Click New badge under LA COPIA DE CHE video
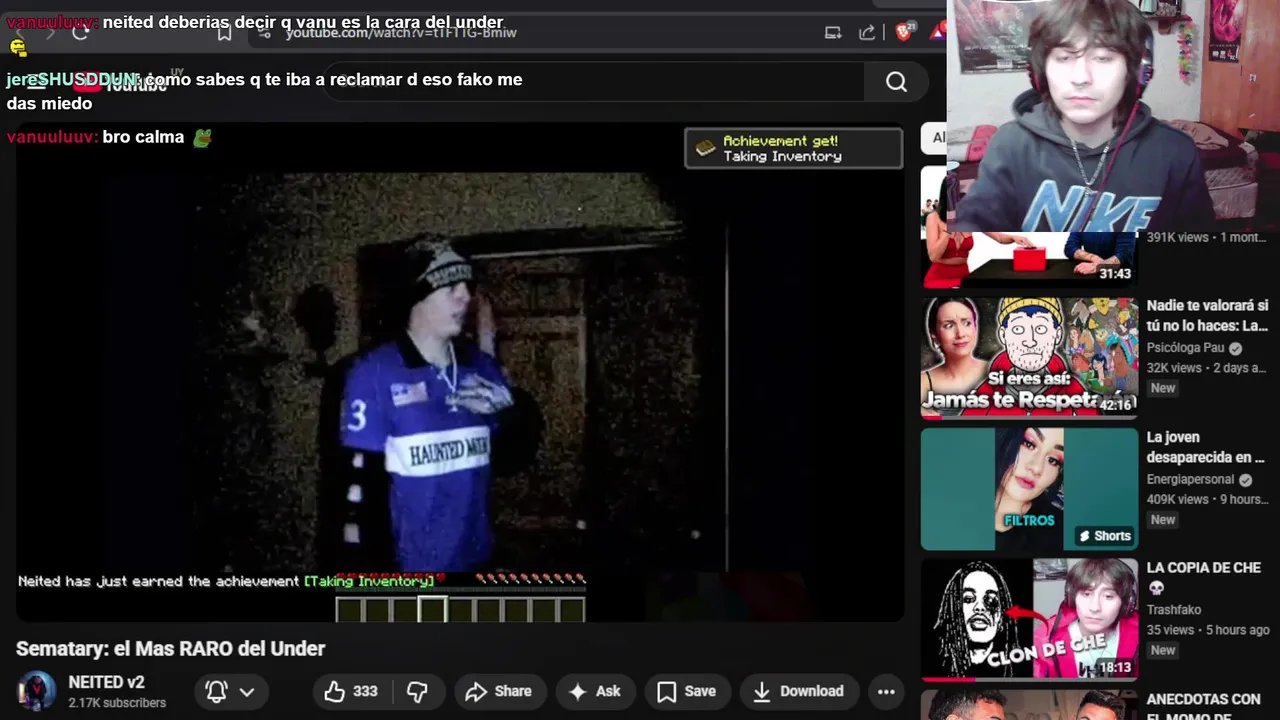This screenshot has height=720, width=1280. (1163, 650)
